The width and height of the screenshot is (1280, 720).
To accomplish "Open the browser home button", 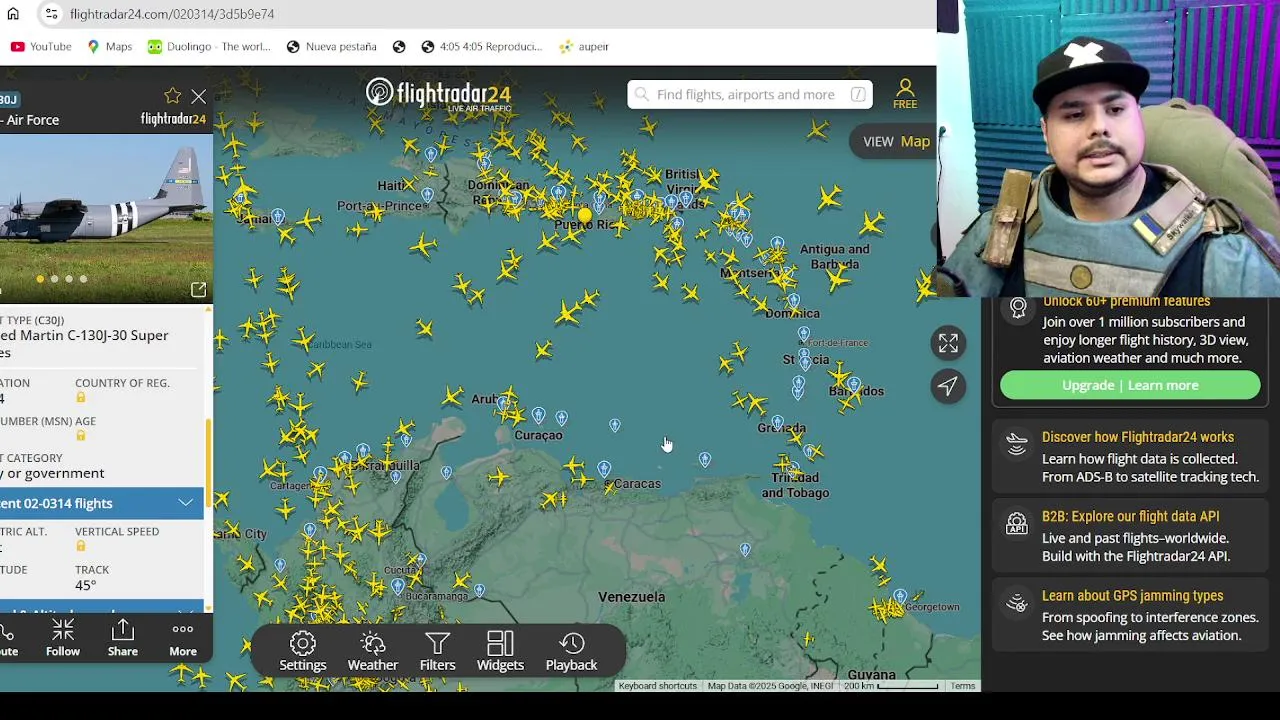I will coord(13,14).
